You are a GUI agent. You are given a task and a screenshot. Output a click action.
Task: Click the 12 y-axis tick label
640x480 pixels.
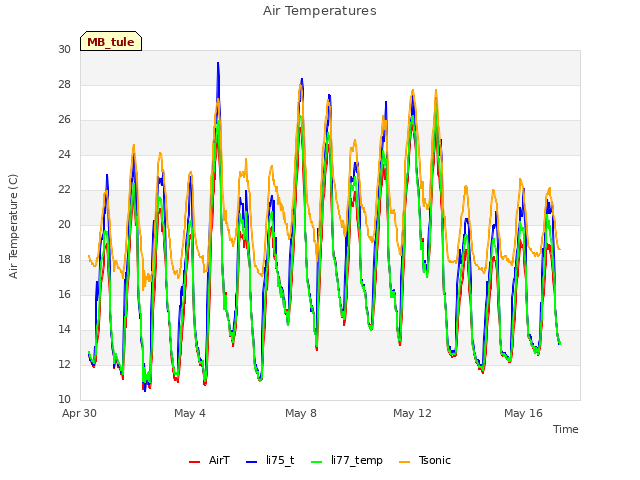pyautogui.click(x=64, y=364)
